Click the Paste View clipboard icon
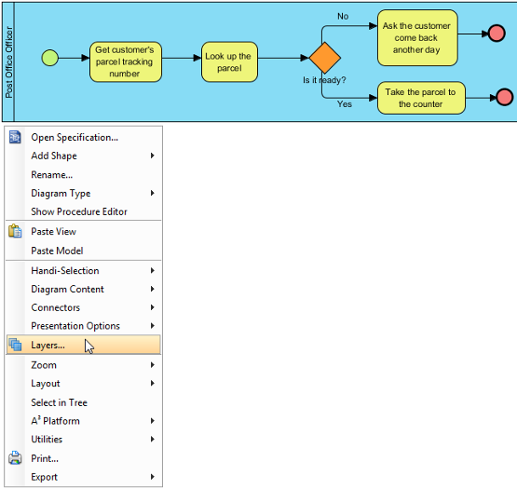The width and height of the screenshot is (517, 489). click(x=15, y=231)
